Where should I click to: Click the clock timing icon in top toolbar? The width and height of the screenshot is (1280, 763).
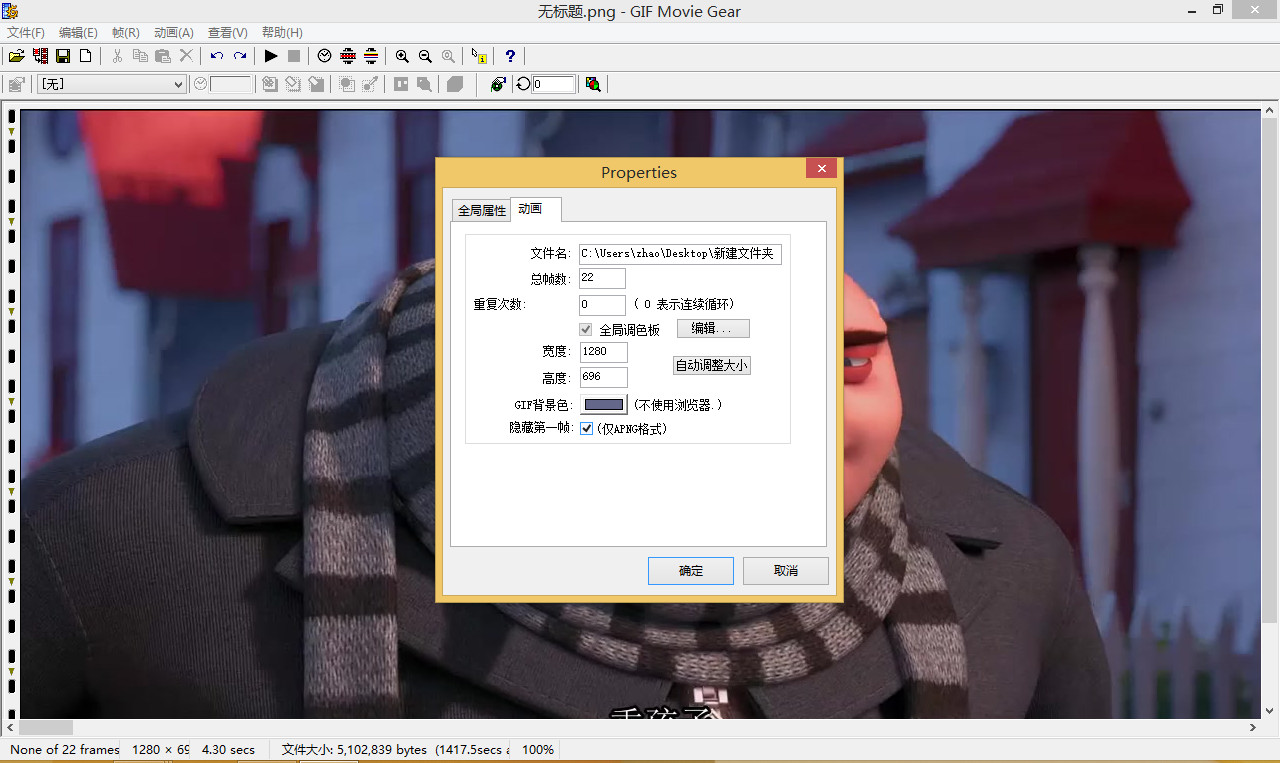pyautogui.click(x=324, y=56)
